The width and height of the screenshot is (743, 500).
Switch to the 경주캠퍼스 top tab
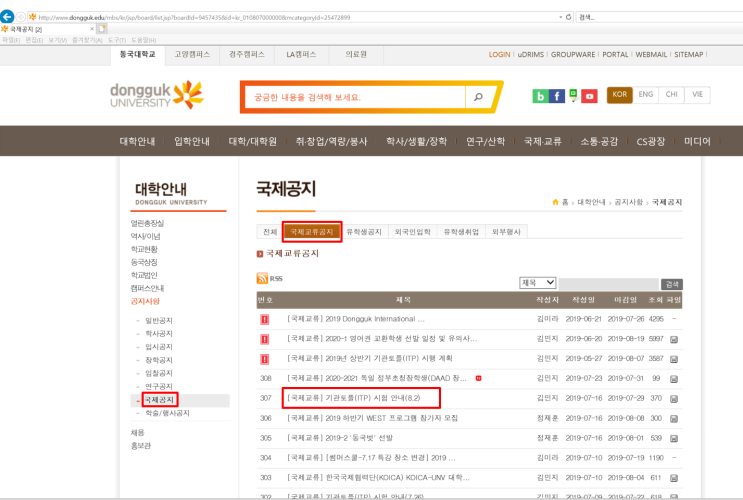pos(247,55)
